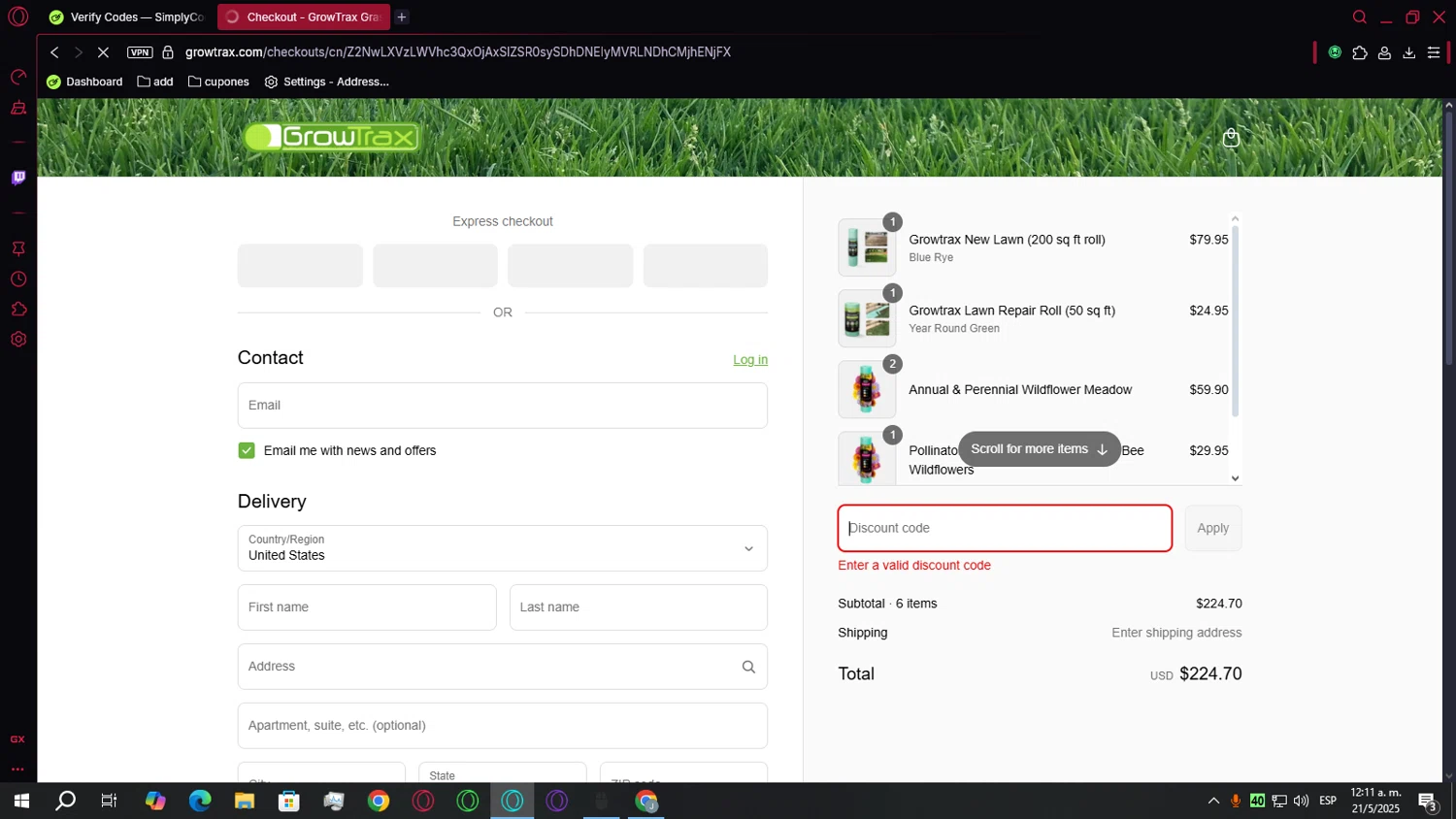1456x819 pixels.
Task: Switch to Verify Codes — SimplyCodes tab
Action: point(126,16)
